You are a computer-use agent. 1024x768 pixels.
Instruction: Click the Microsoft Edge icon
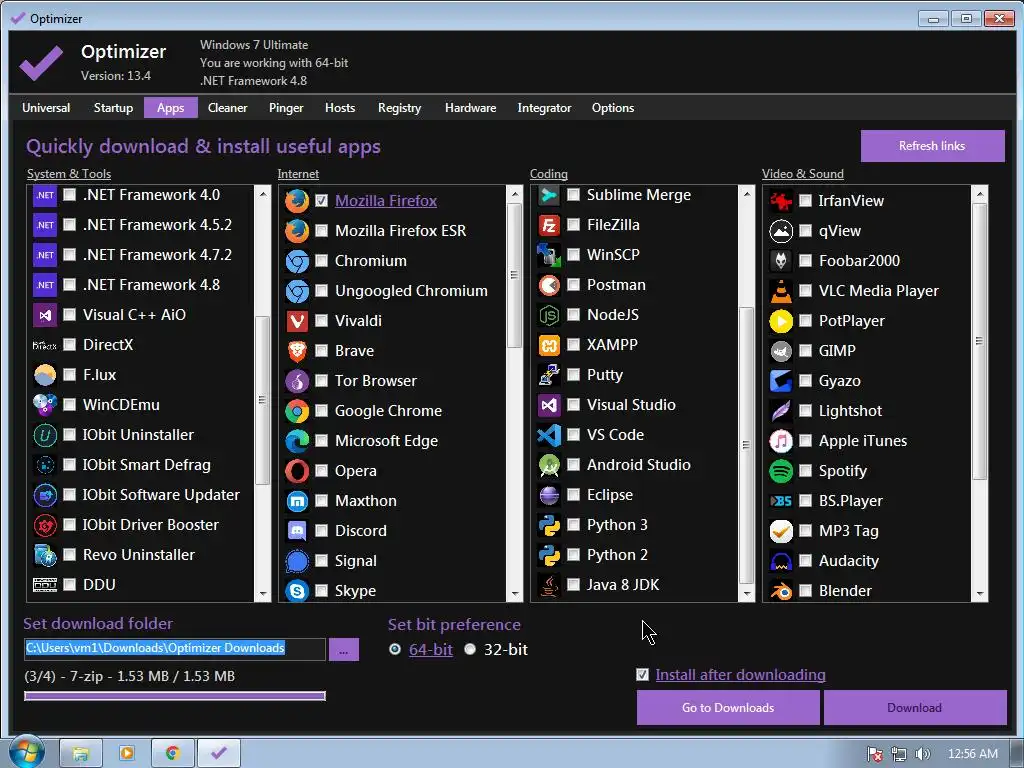(x=297, y=441)
